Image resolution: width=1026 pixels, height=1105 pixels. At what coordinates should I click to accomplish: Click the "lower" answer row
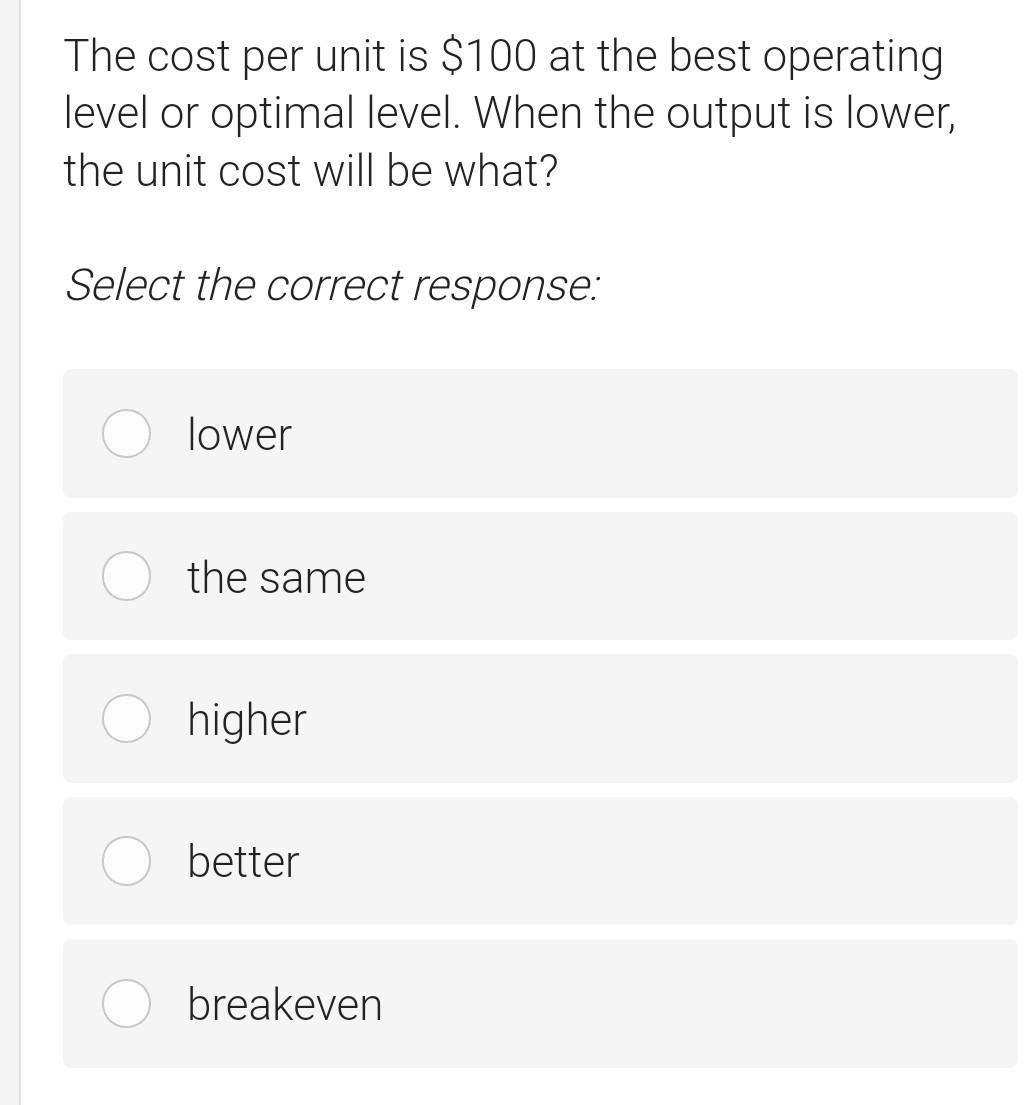coord(540,434)
